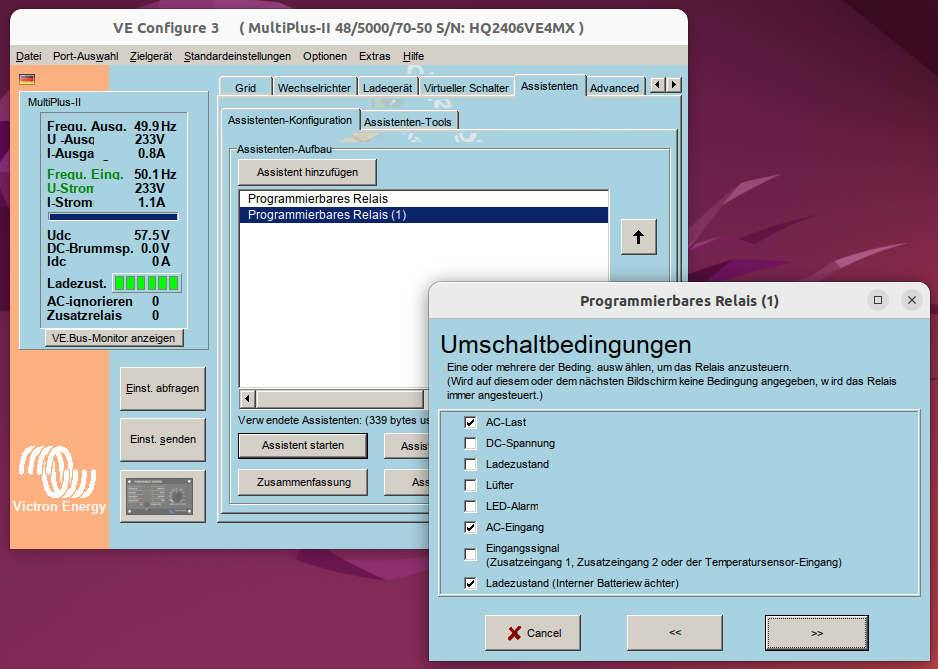Uncheck the AC-Last checkbox

(471, 422)
